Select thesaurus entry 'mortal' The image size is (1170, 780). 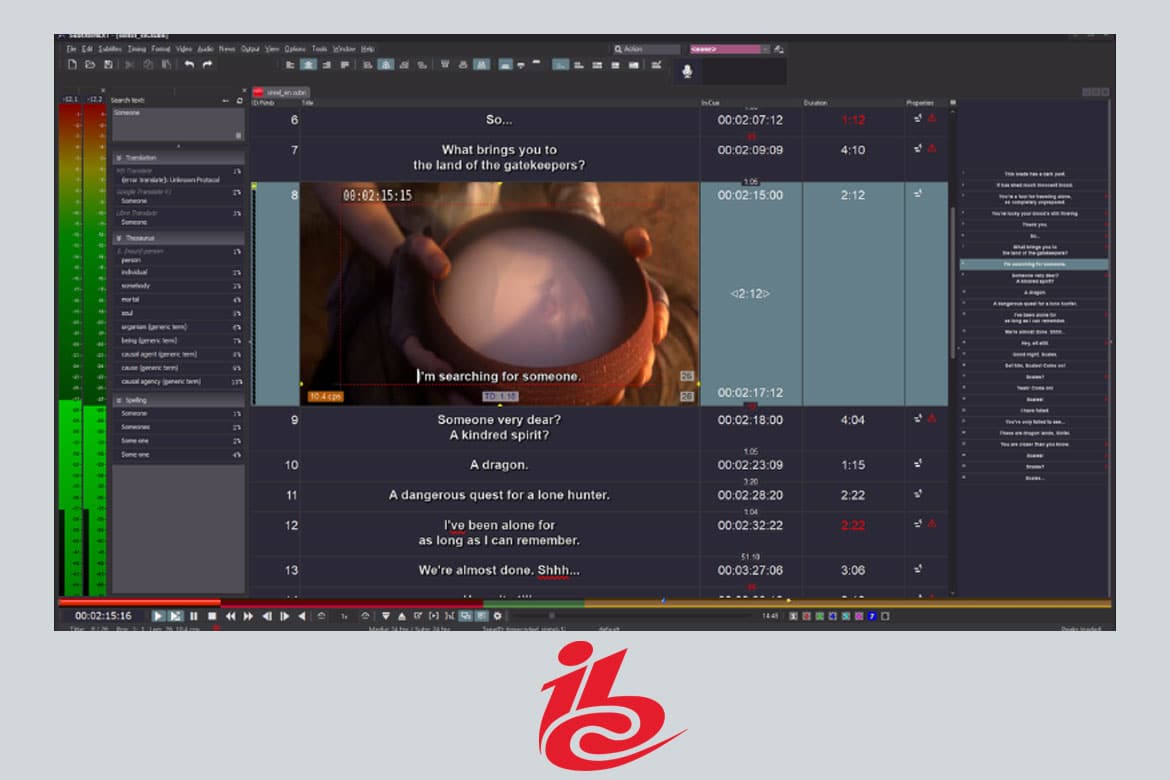coord(130,300)
